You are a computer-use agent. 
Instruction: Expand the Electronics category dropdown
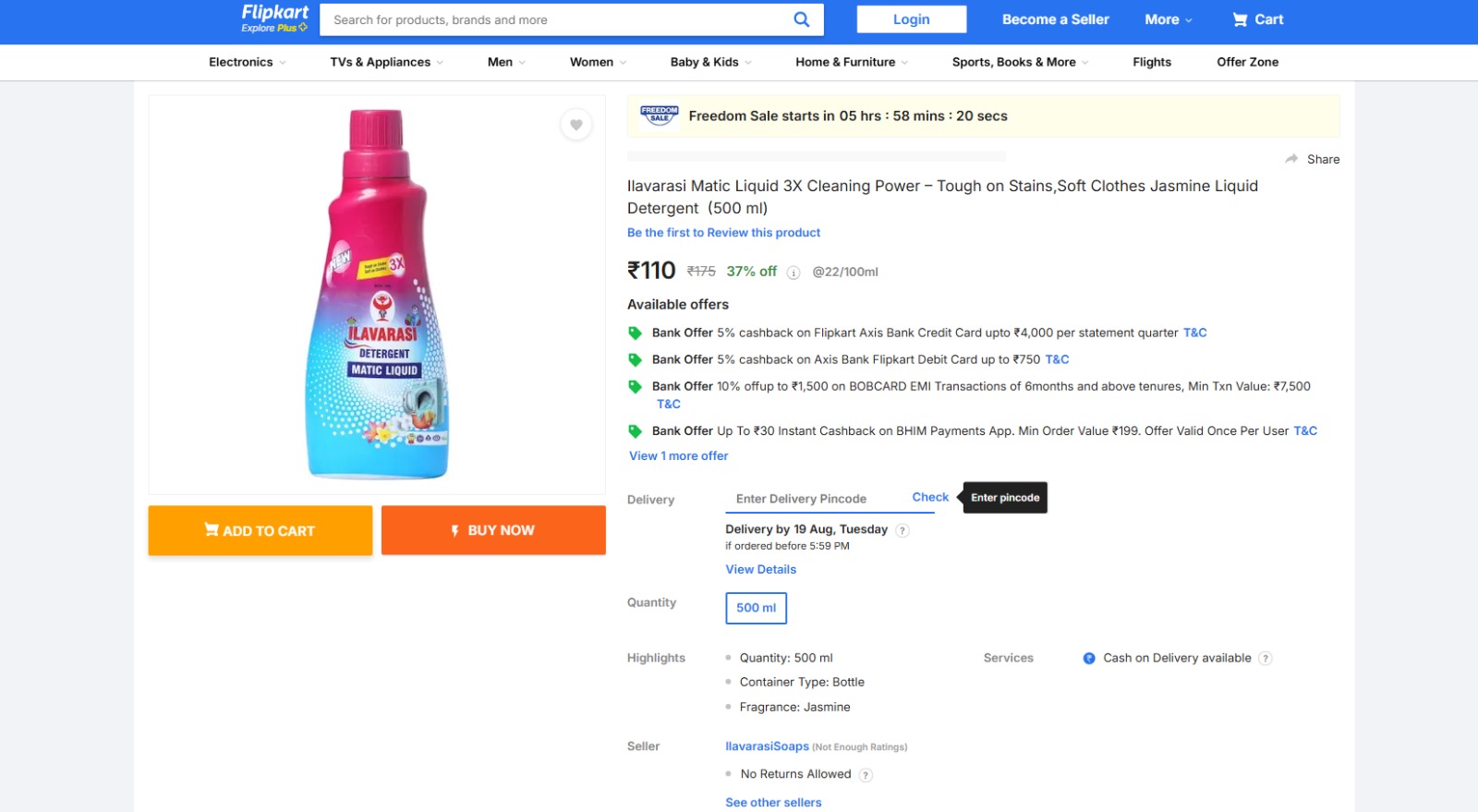coord(247,62)
